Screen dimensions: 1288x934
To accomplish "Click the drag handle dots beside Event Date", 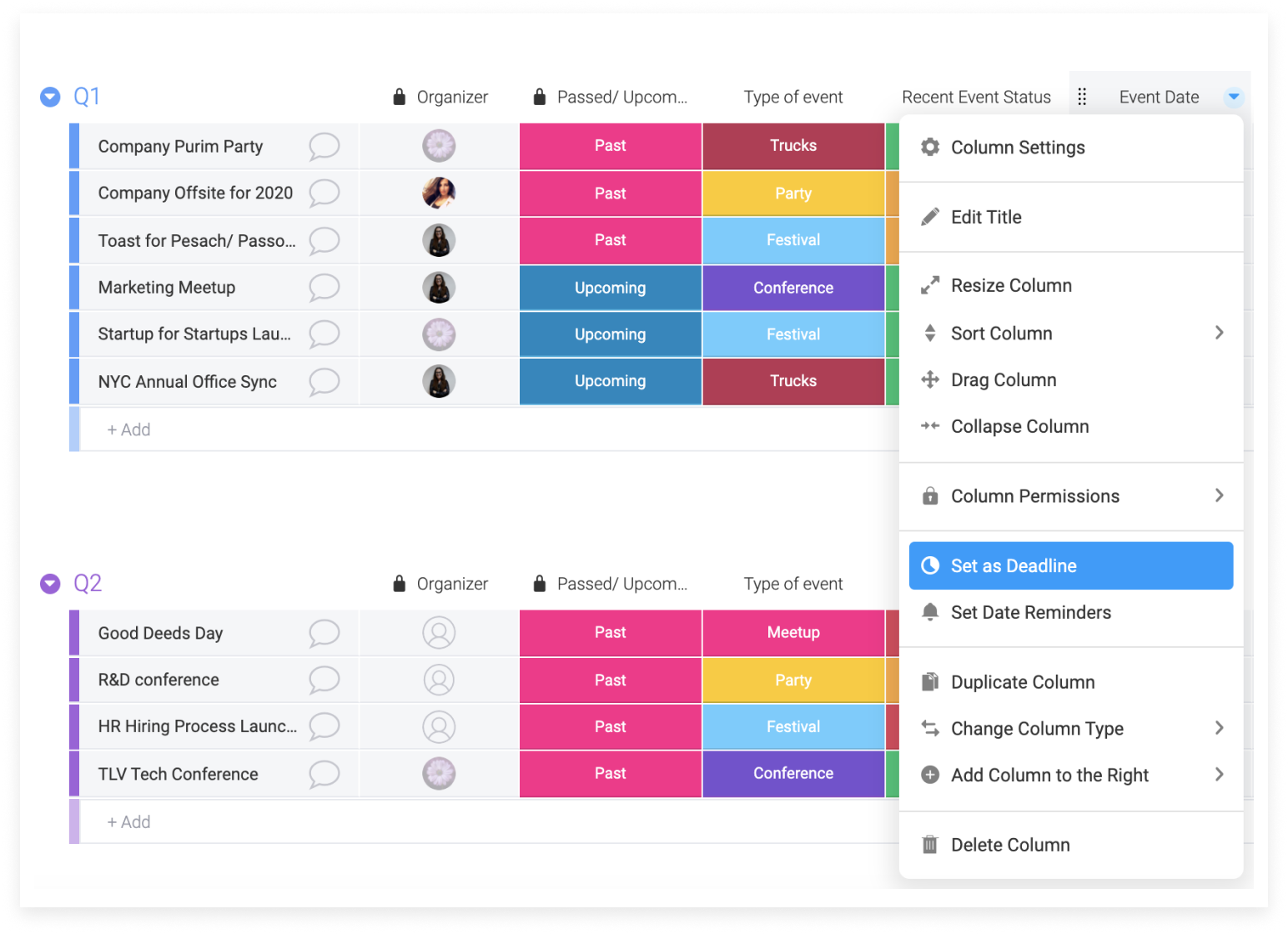I will (x=1082, y=96).
